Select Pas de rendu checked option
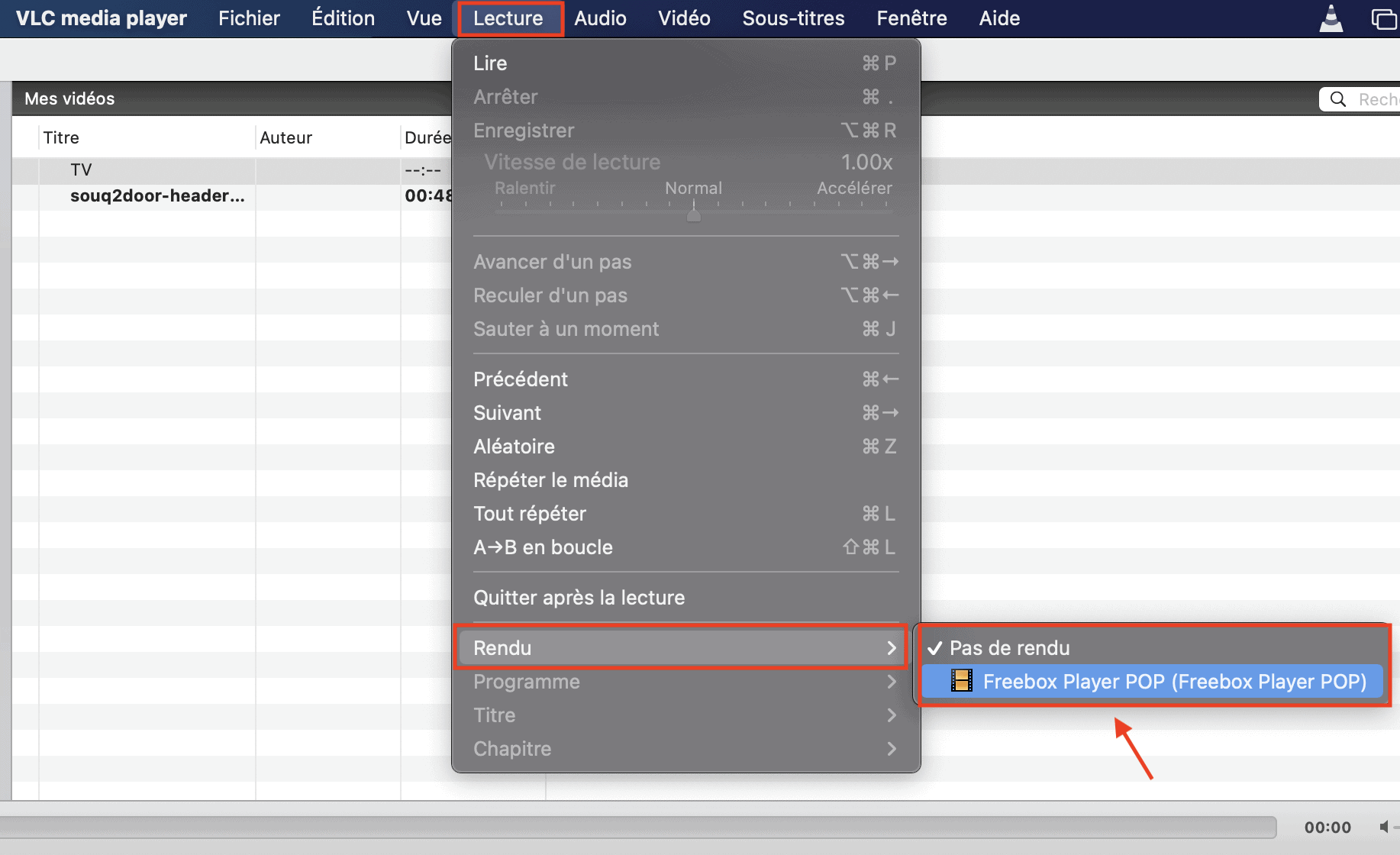Screen dimensions: 1400x855 (x=1153, y=648)
